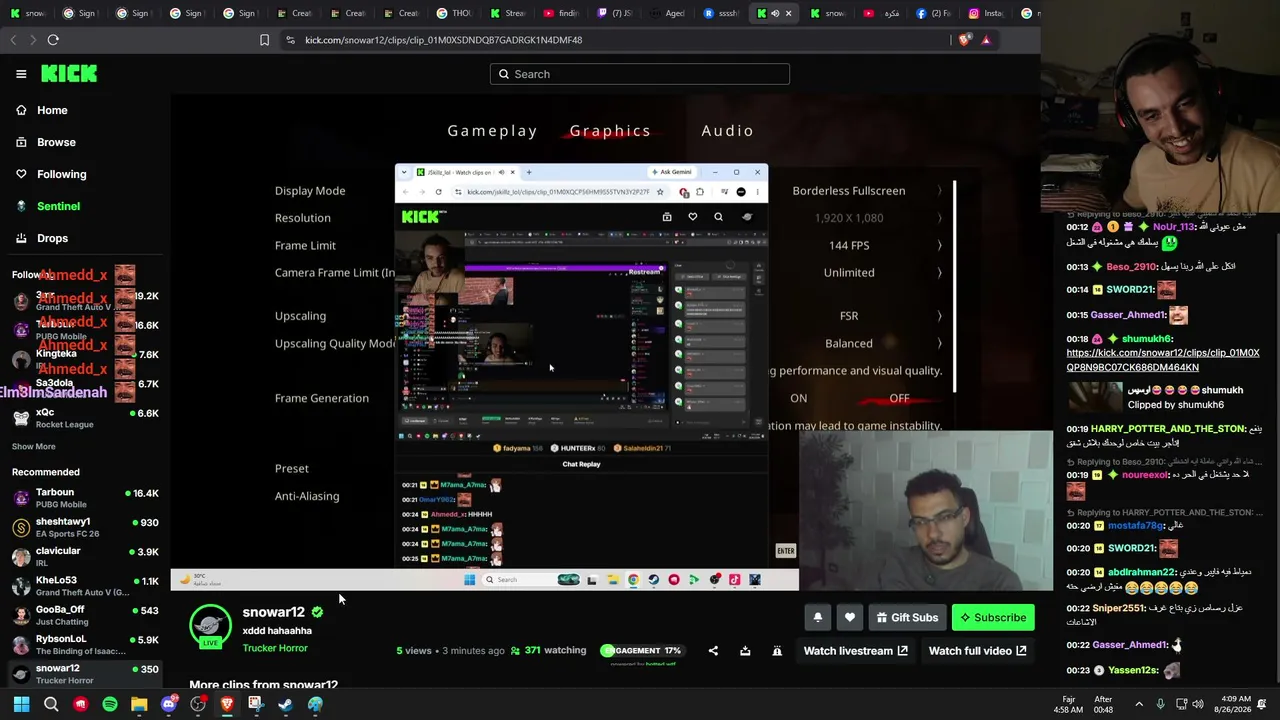Open the Trucker Horror category link
The height and width of the screenshot is (720, 1280).
[275, 648]
